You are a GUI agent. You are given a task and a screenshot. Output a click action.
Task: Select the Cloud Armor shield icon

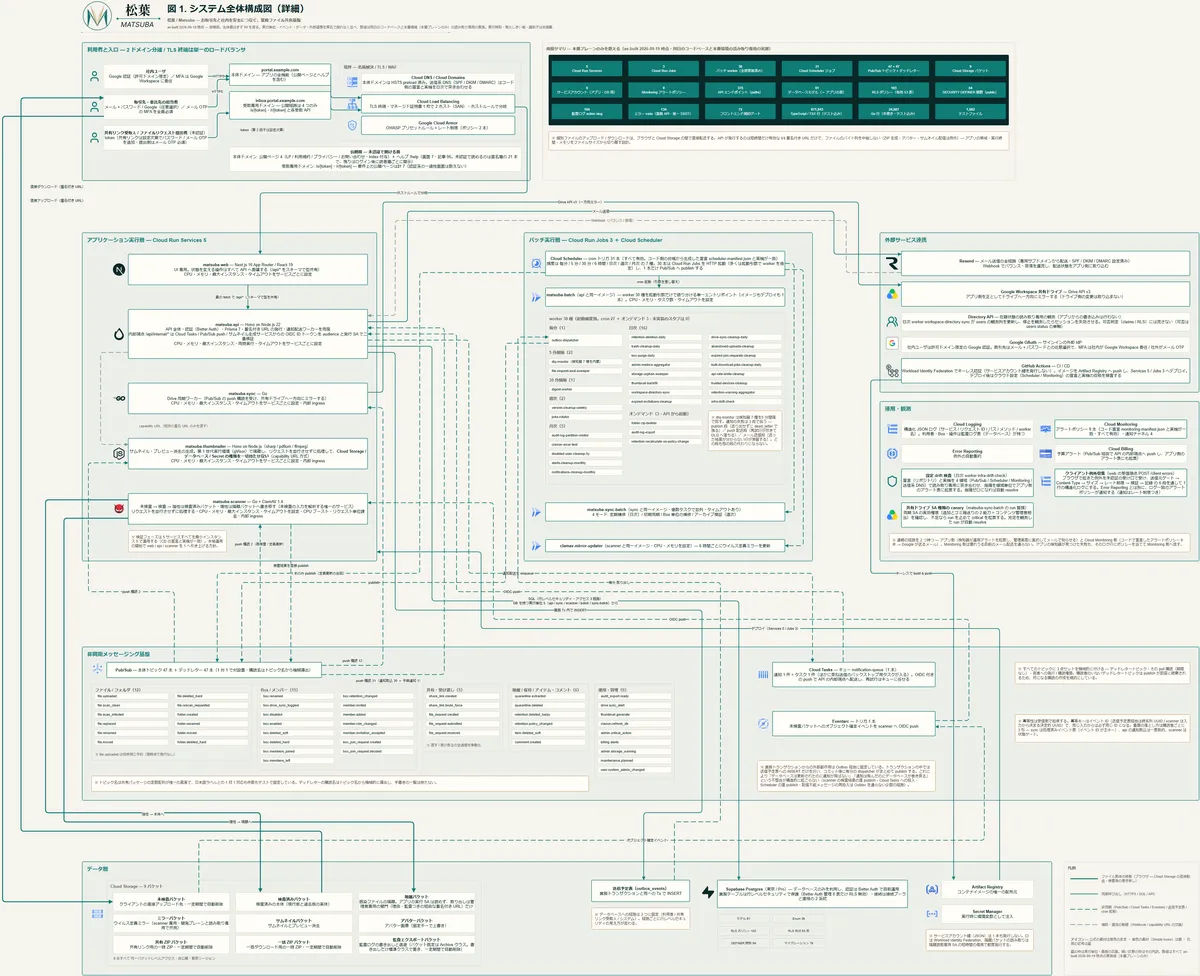[351, 125]
